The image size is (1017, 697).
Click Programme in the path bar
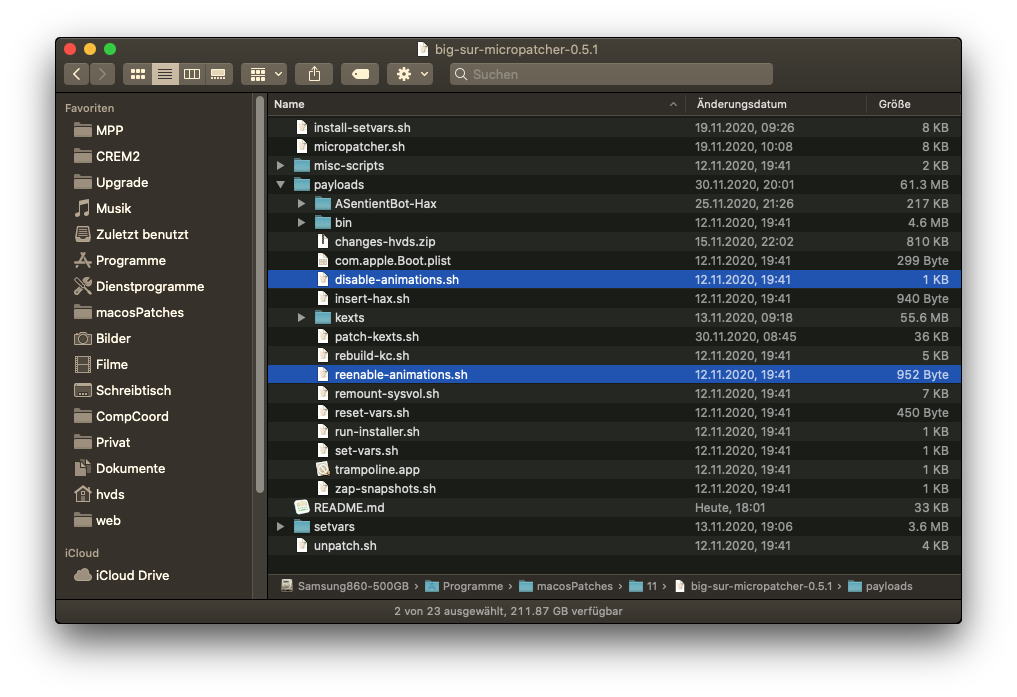(464, 586)
